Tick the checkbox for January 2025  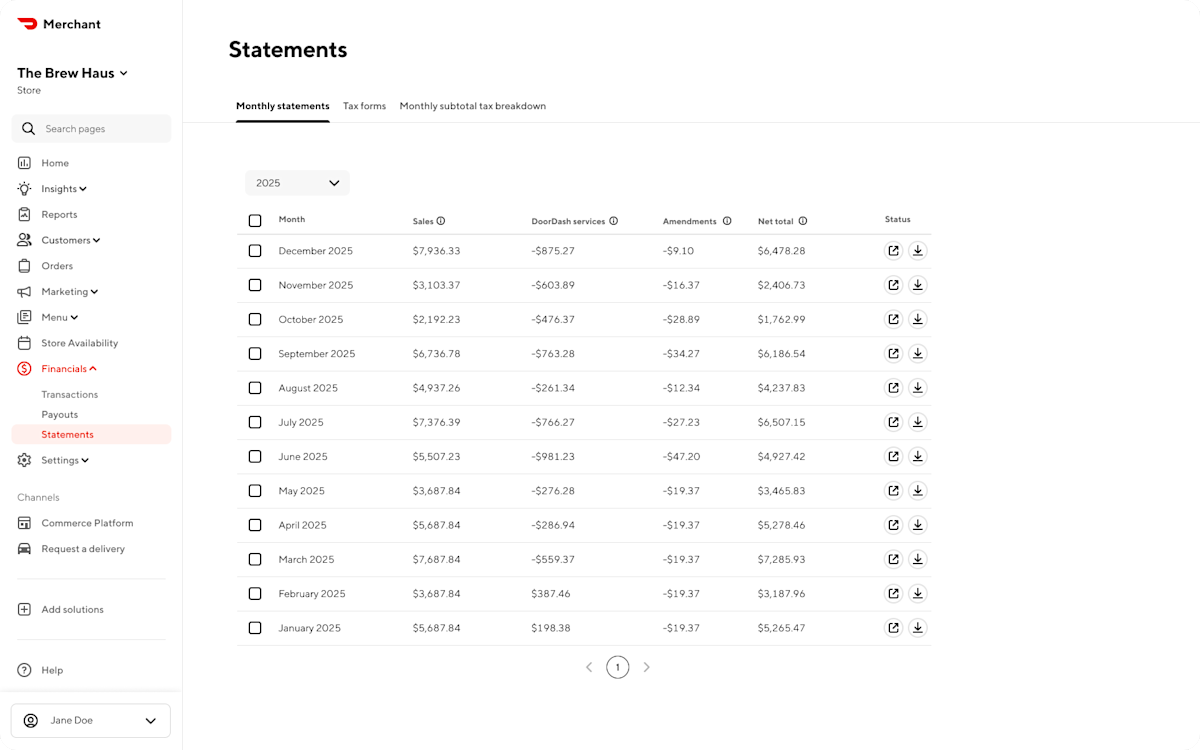255,627
